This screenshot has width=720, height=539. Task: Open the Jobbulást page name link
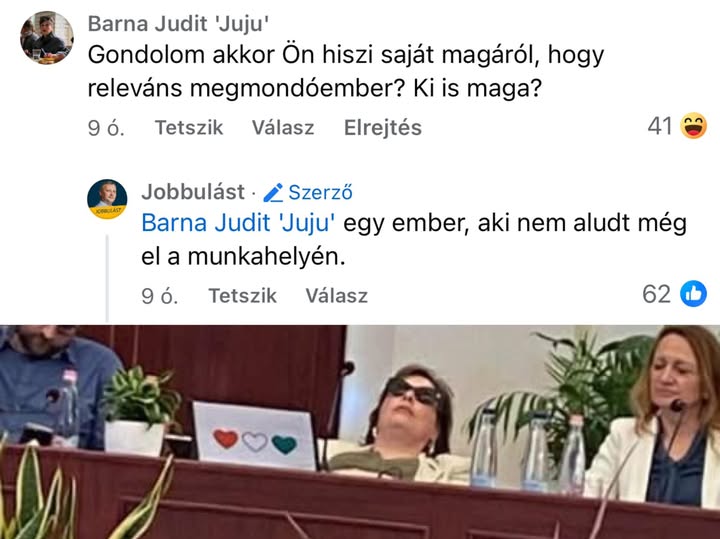point(193,192)
